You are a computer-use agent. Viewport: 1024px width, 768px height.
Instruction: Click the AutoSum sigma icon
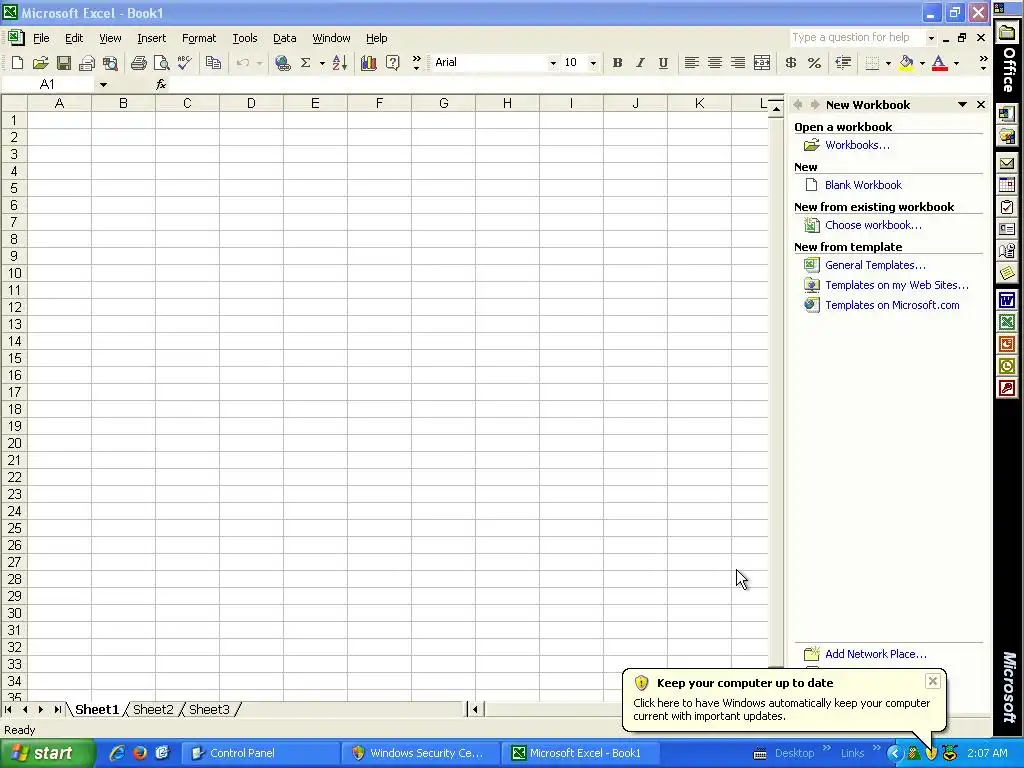(305, 63)
